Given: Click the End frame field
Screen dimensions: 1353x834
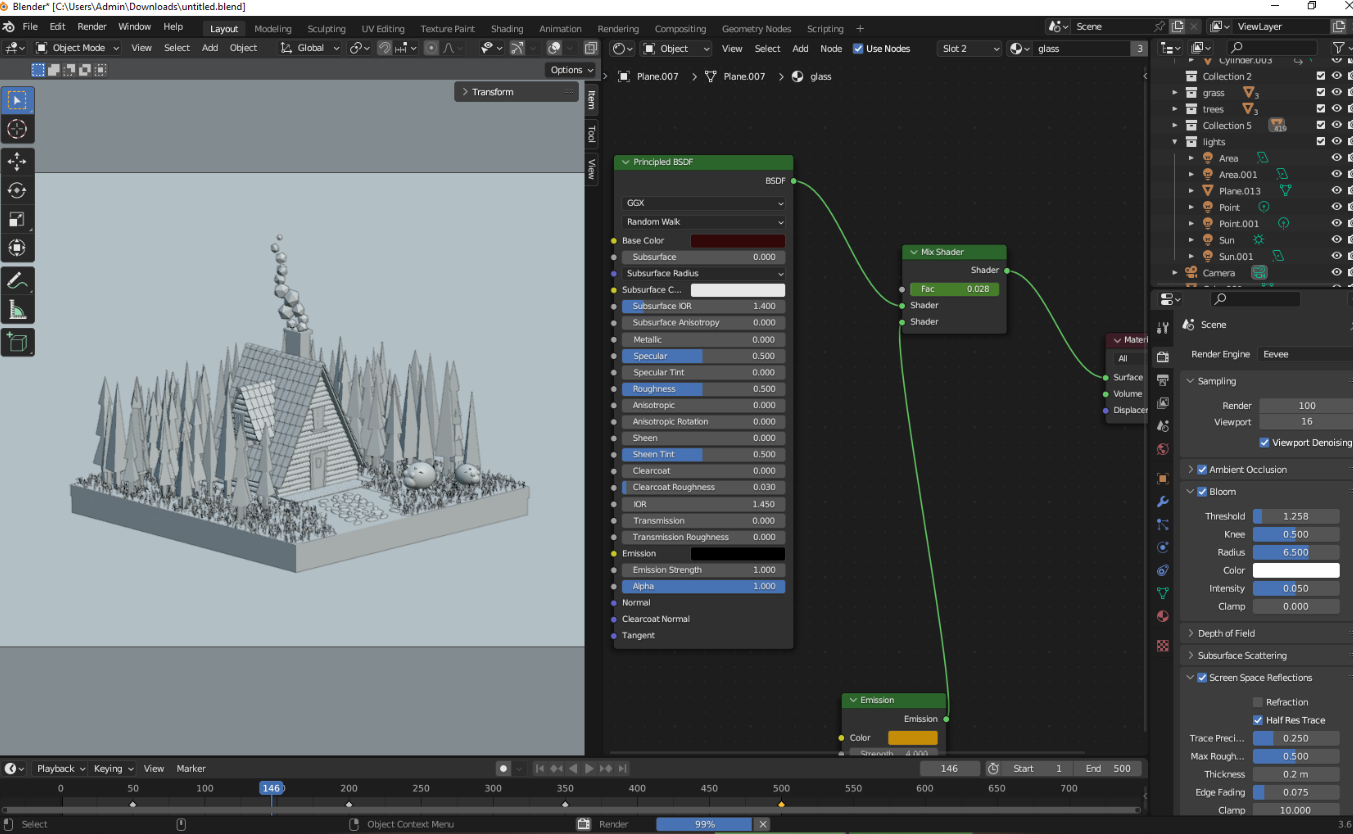Looking at the screenshot, I should 1107,769.
